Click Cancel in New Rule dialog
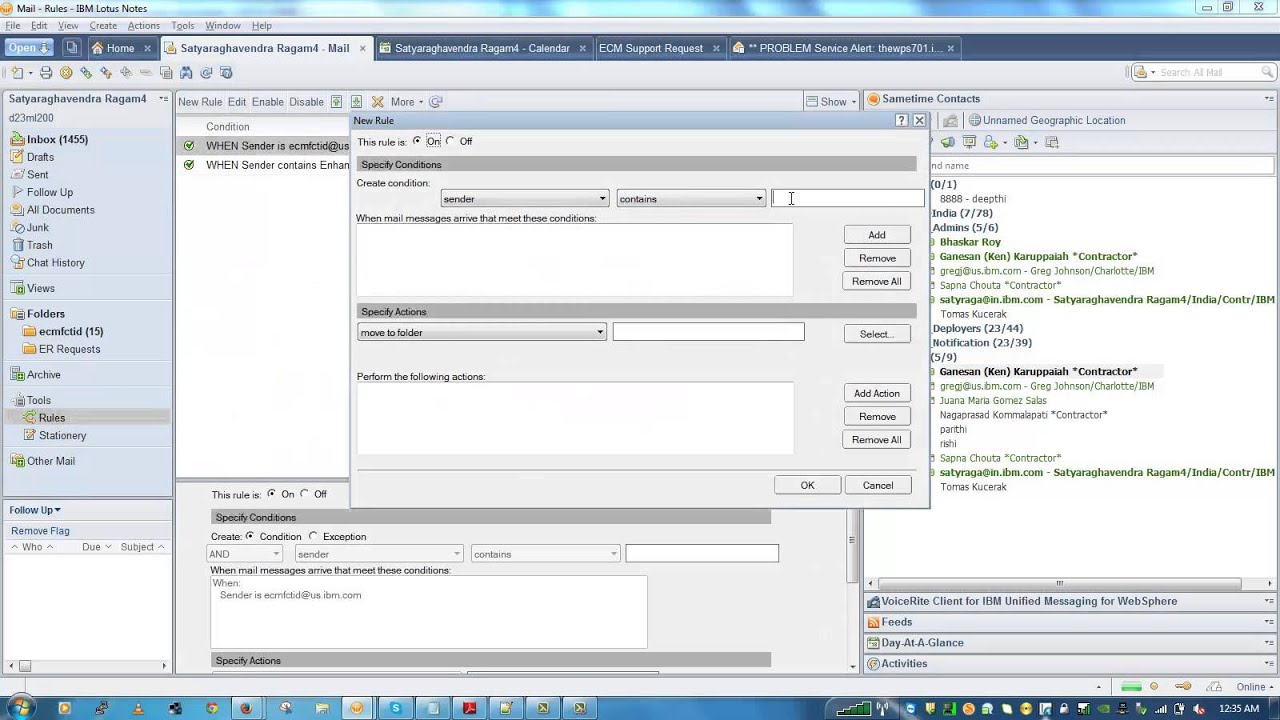Screen dimensions: 1280x720 coord(878,485)
